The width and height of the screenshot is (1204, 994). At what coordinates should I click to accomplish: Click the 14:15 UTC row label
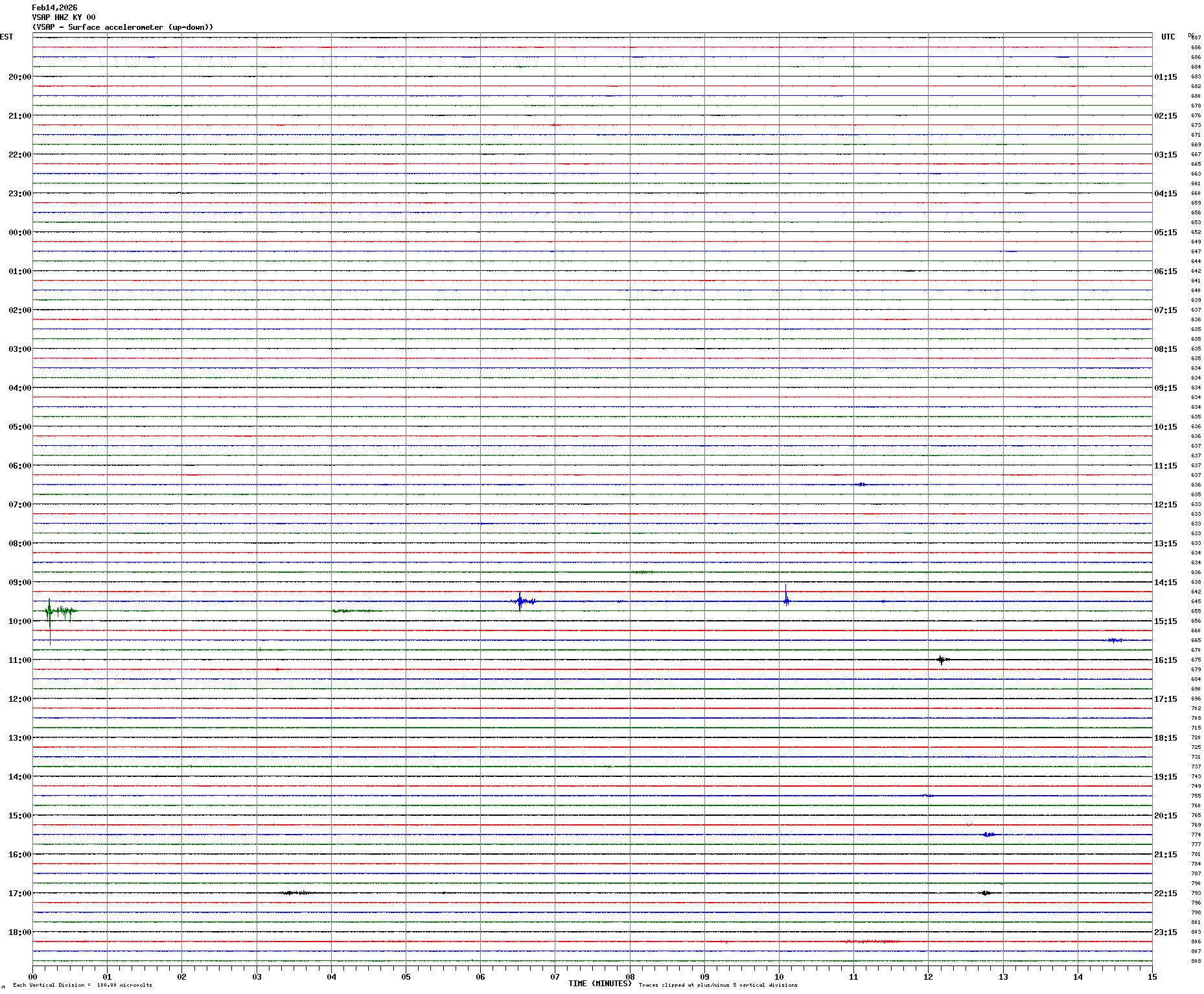tap(1165, 583)
